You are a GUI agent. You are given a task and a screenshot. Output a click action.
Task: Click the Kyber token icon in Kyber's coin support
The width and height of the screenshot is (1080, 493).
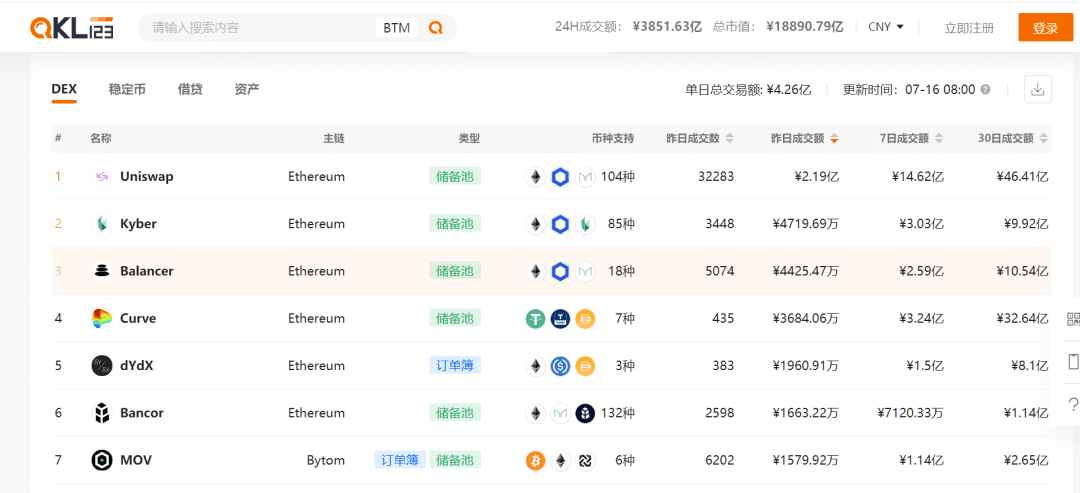[585, 224]
